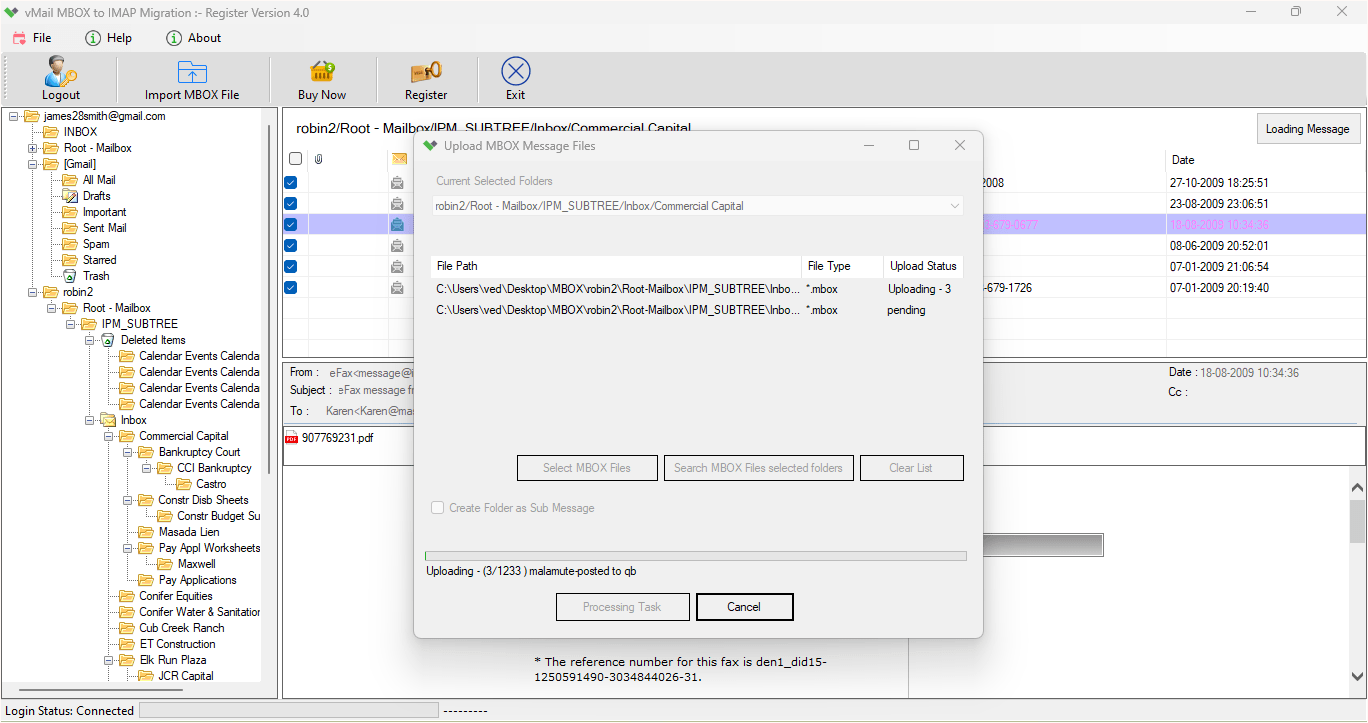Click the james28smith@gmail.com account folder icon
Image resolution: width=1368 pixels, height=723 pixels.
coord(32,116)
